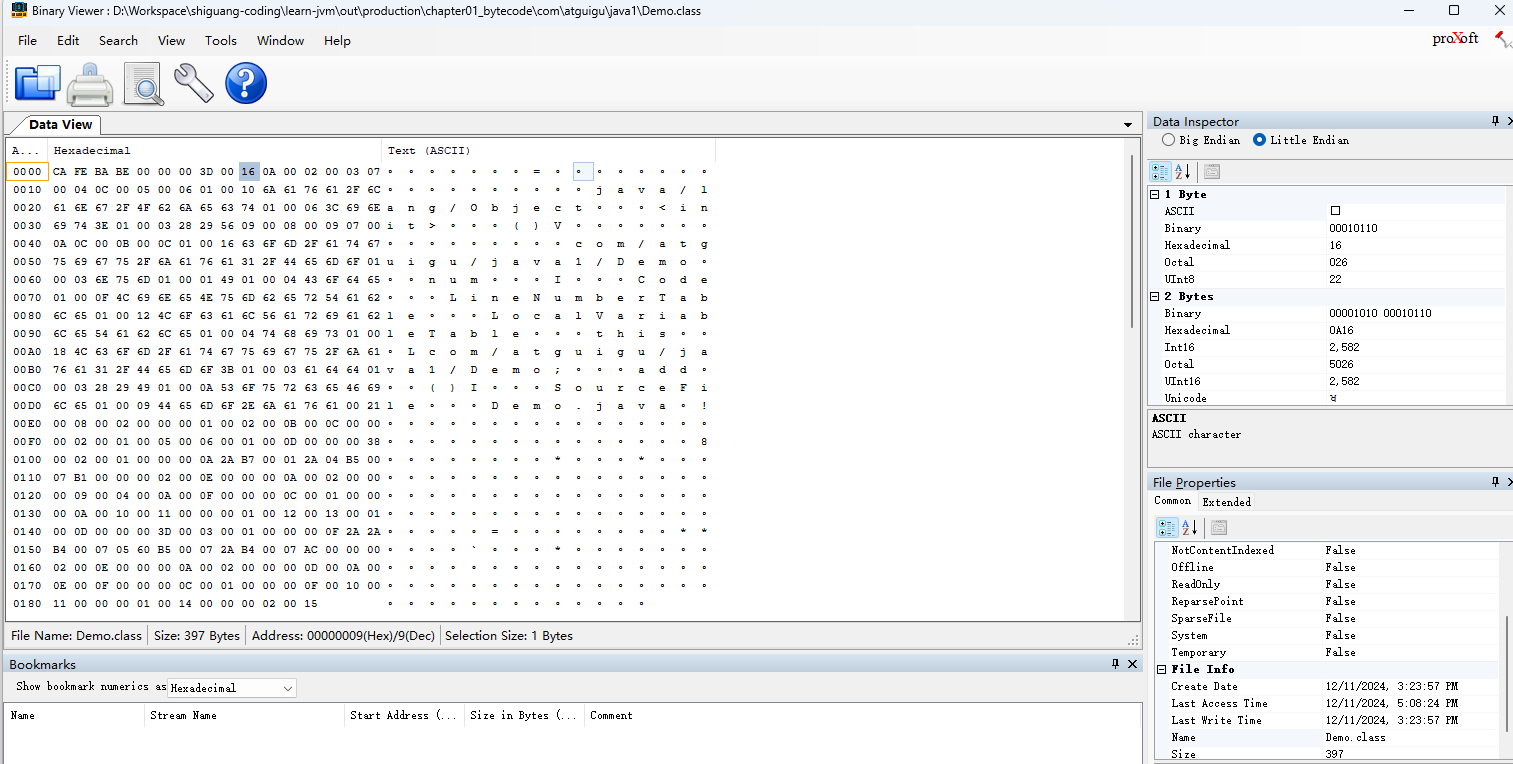The width and height of the screenshot is (1513, 764).
Task: Open the Edit menu
Action: pos(68,40)
